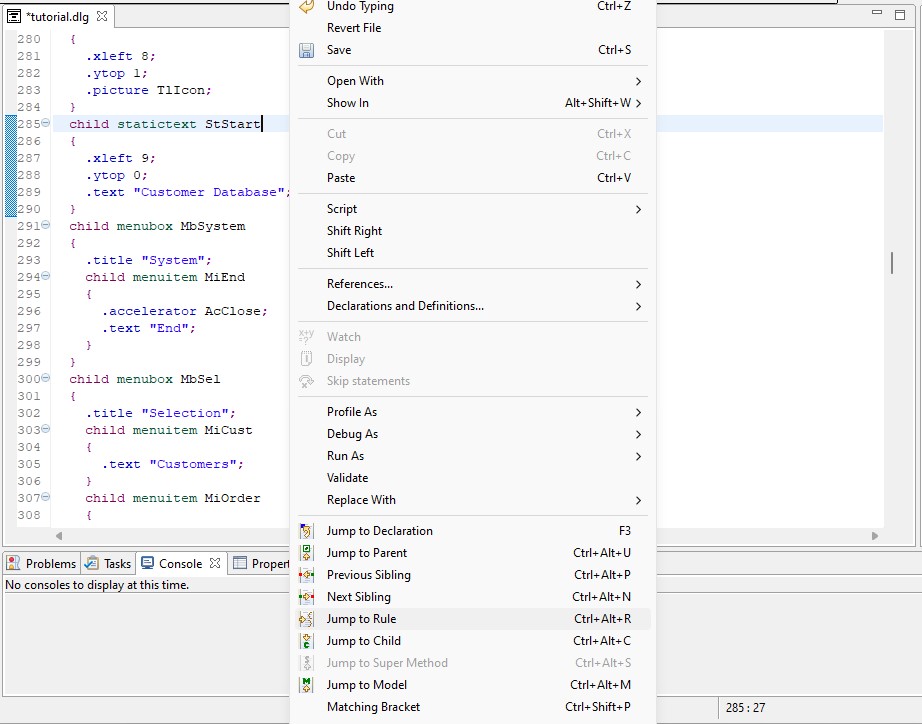The image size is (922, 724).
Task: Select Matching Bracket menu entry
Action: (373, 707)
